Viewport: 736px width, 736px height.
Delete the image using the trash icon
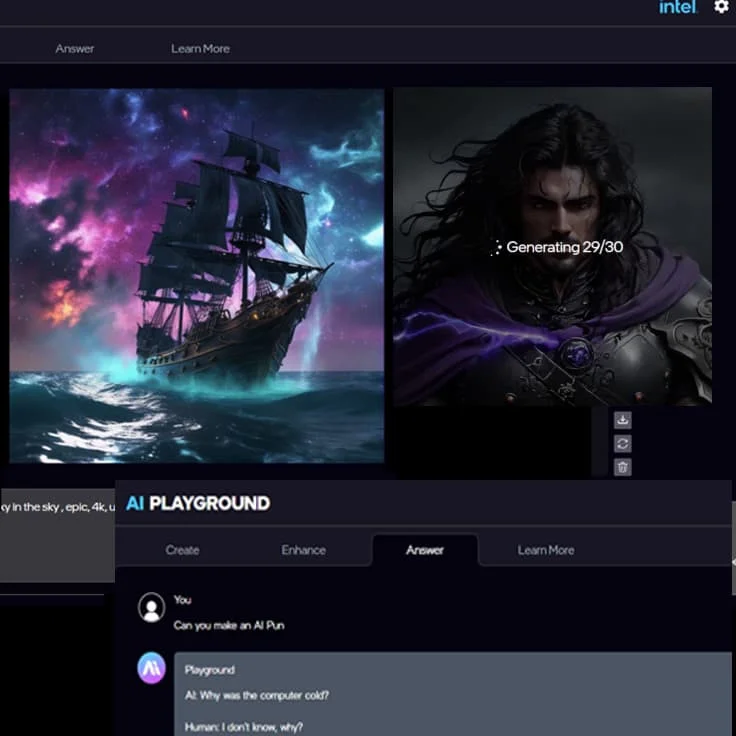click(622, 467)
